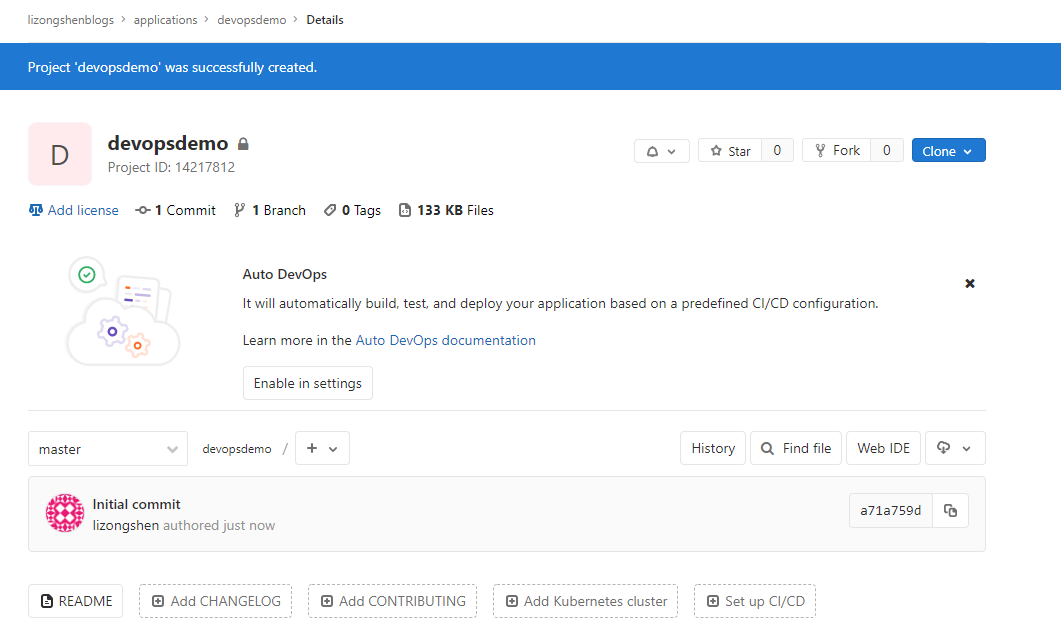Open commit History
Image resolution: width=1061 pixels, height=630 pixels.
pos(713,449)
